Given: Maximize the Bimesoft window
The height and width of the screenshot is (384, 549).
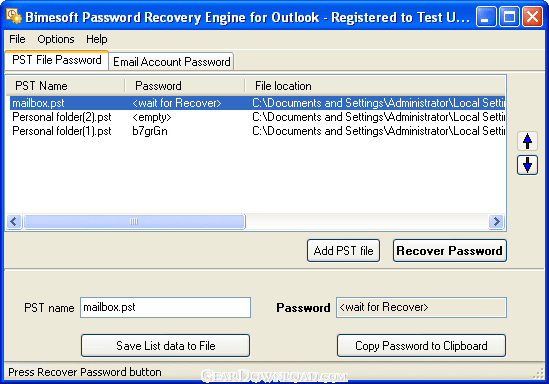Looking at the screenshot, I should (x=509, y=16).
